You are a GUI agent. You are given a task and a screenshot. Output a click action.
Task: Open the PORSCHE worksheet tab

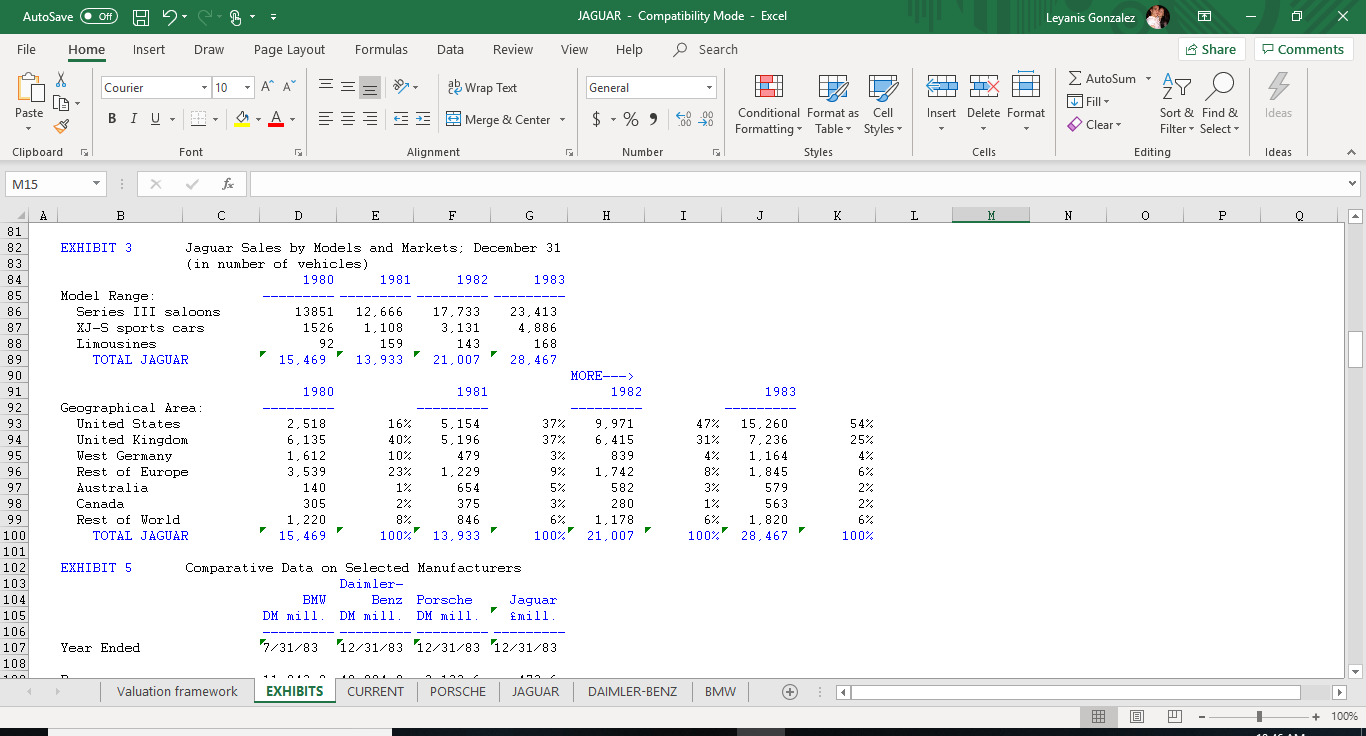(457, 691)
